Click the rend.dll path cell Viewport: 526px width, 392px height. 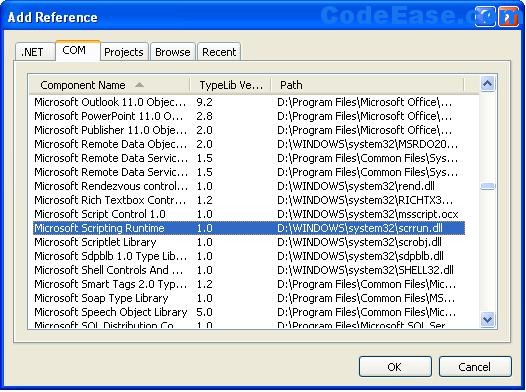[x=356, y=186]
